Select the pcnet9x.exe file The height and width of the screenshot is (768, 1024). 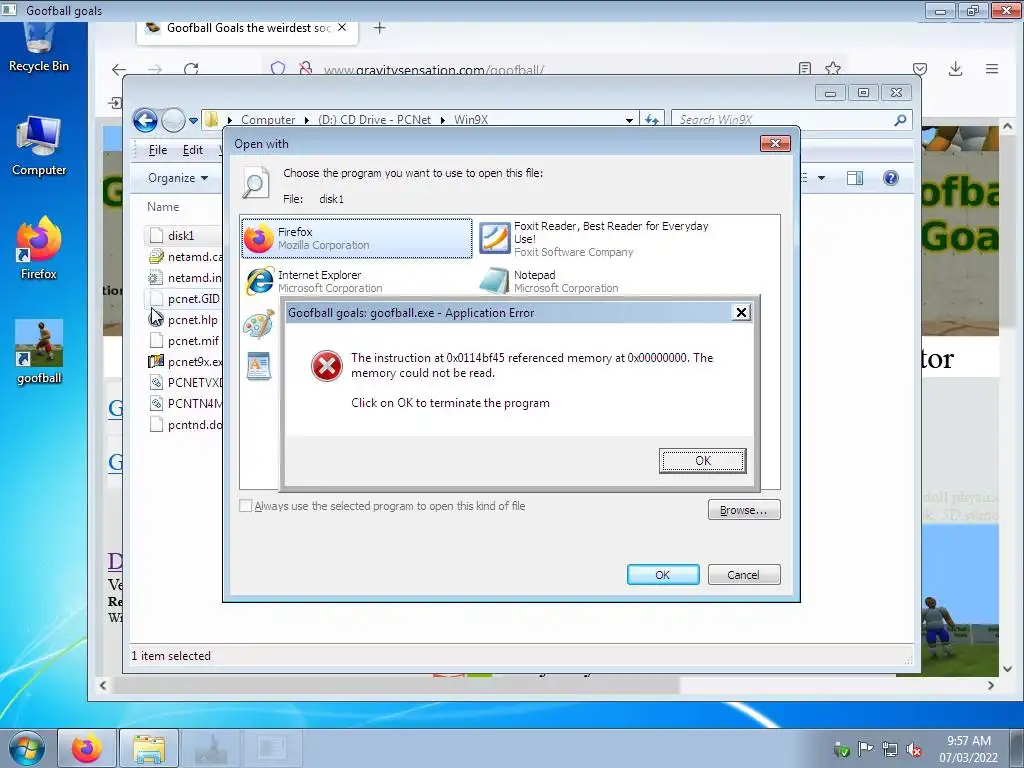185,361
